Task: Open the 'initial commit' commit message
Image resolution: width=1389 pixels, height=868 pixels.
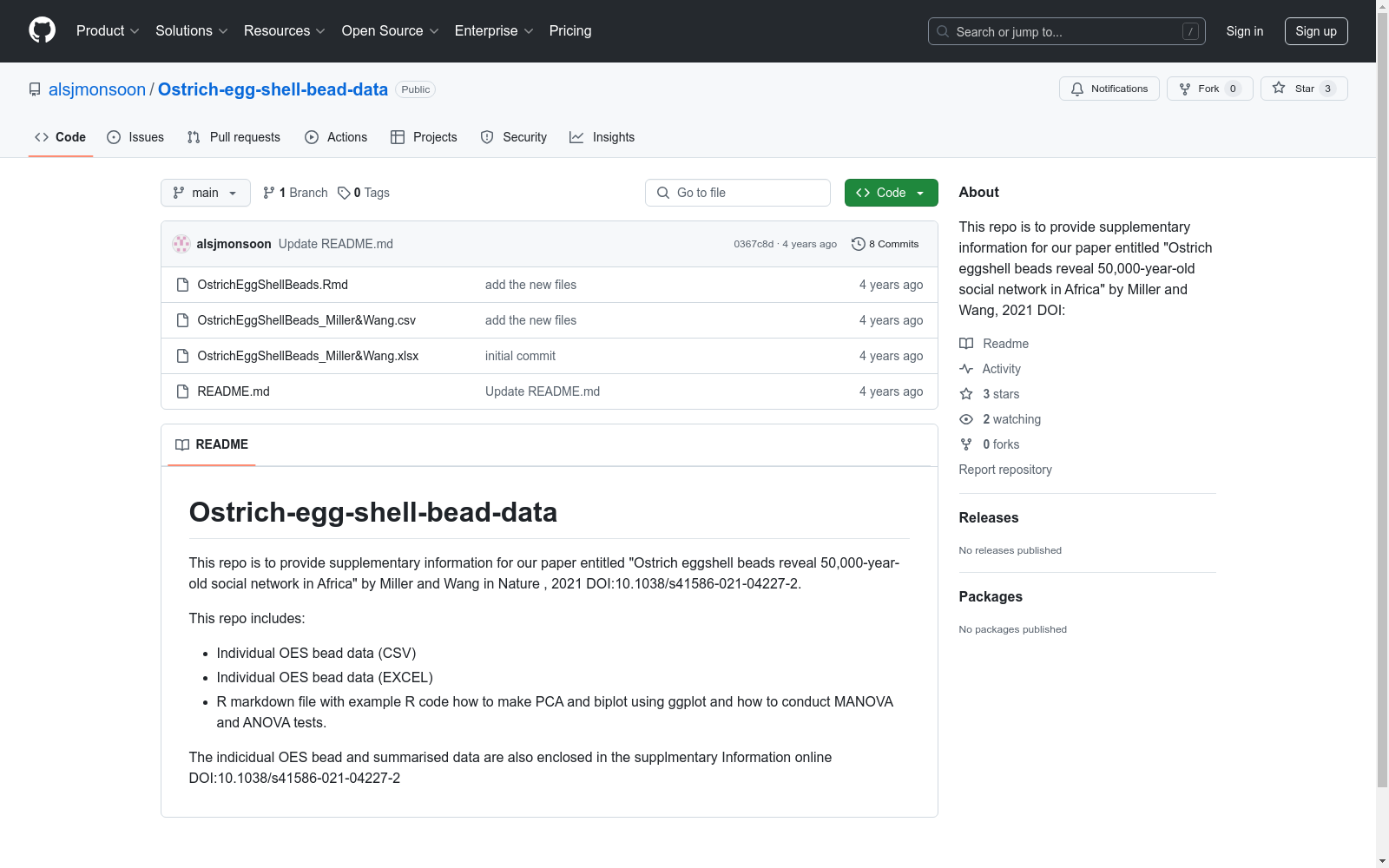Action: point(520,356)
